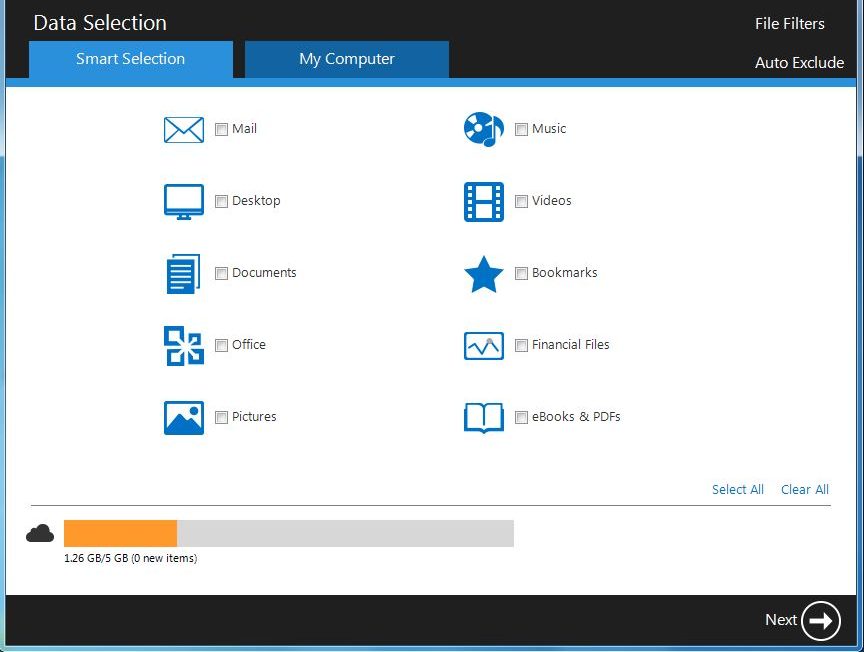Screen dimensions: 864x652
Task: Click the eBooks & PDFs label text
Action: [576, 417]
